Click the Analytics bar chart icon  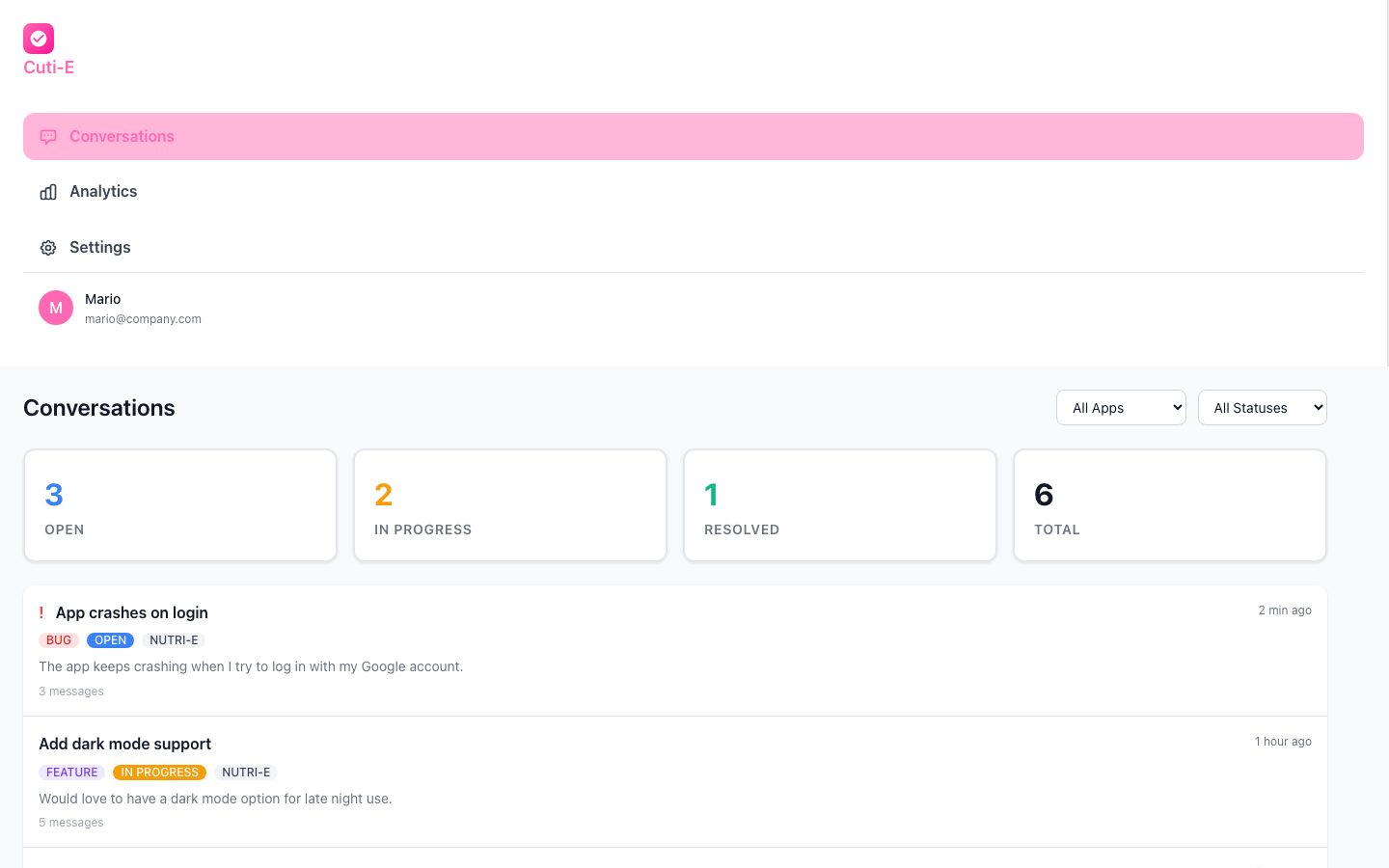click(48, 191)
